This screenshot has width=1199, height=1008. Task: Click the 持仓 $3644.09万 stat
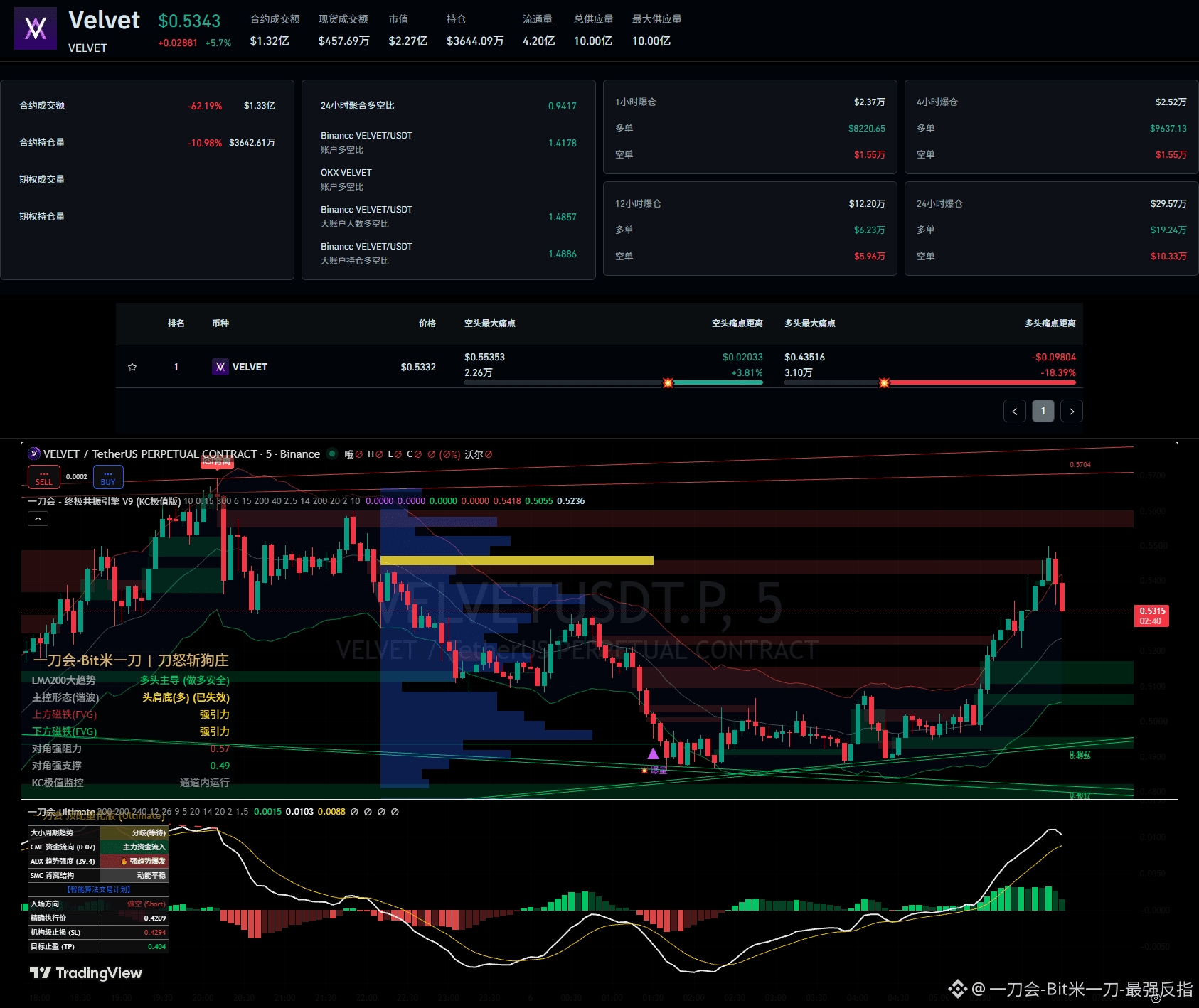click(x=475, y=30)
